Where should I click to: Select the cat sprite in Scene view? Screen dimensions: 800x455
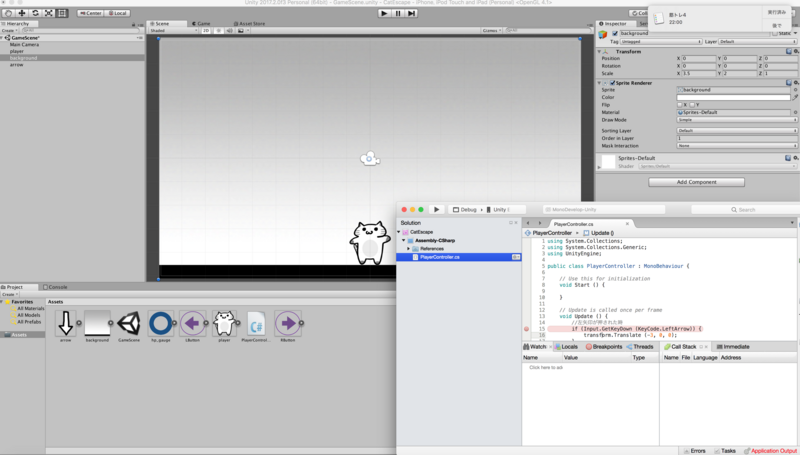[369, 243]
